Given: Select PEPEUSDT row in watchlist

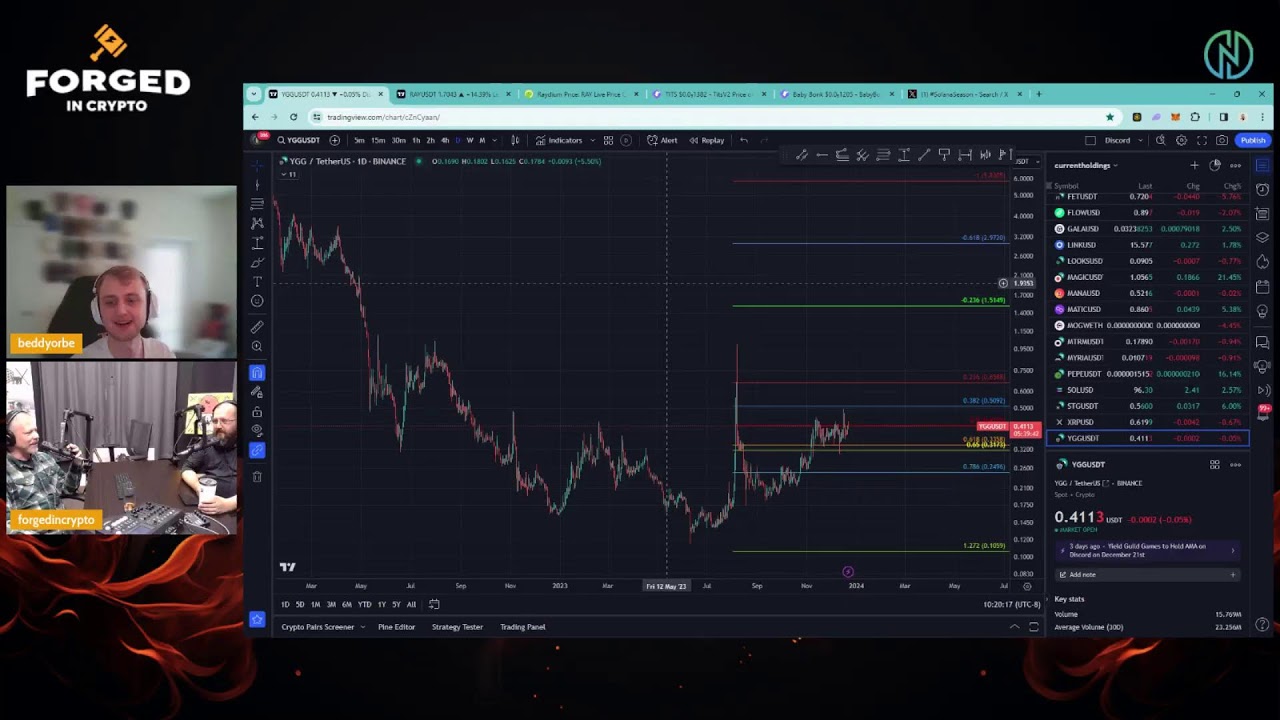Looking at the screenshot, I should tap(1148, 374).
